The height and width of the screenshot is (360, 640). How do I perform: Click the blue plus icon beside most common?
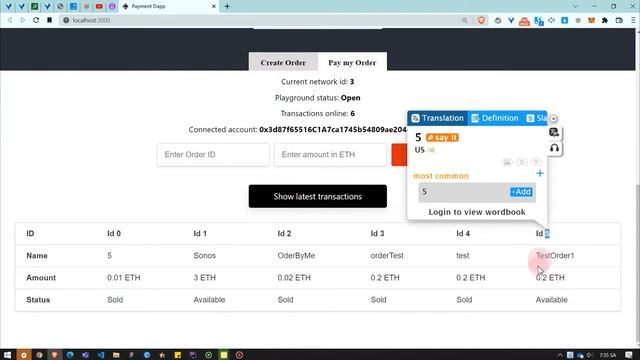[540, 173]
